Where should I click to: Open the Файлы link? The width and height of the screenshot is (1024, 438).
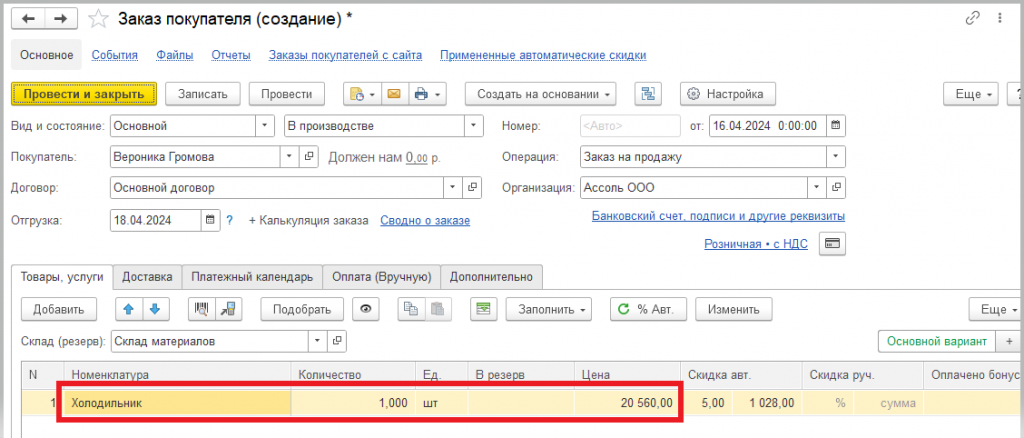pyautogui.click(x=174, y=55)
